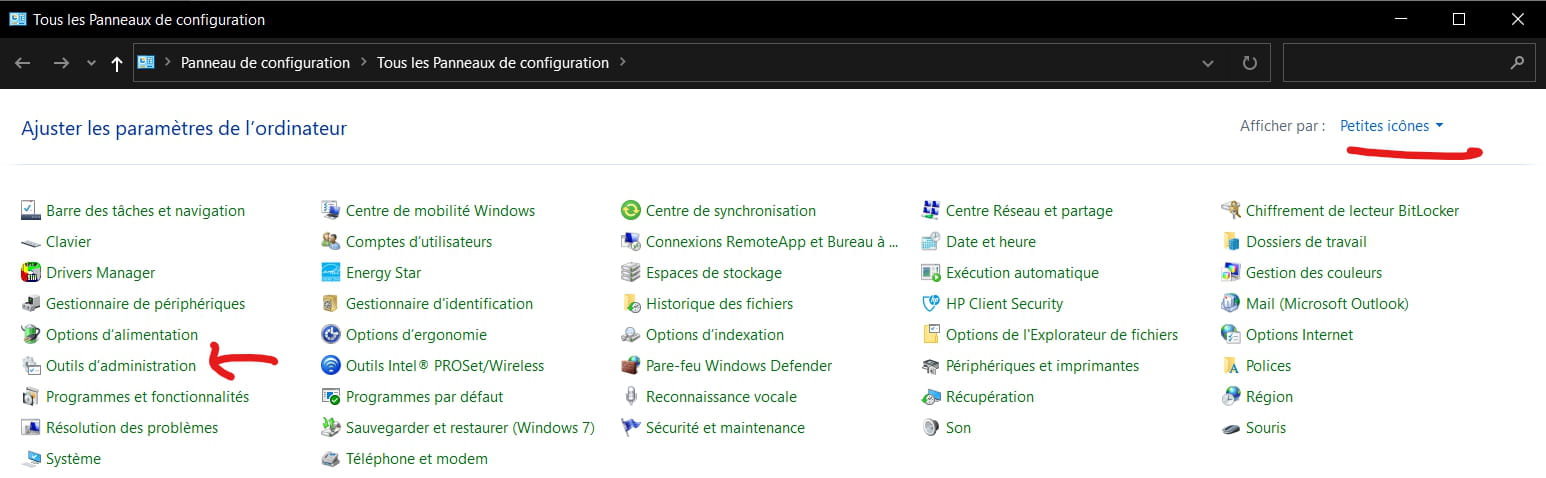Open the Outils Intel PROSet/Wireless icon

tap(330, 366)
